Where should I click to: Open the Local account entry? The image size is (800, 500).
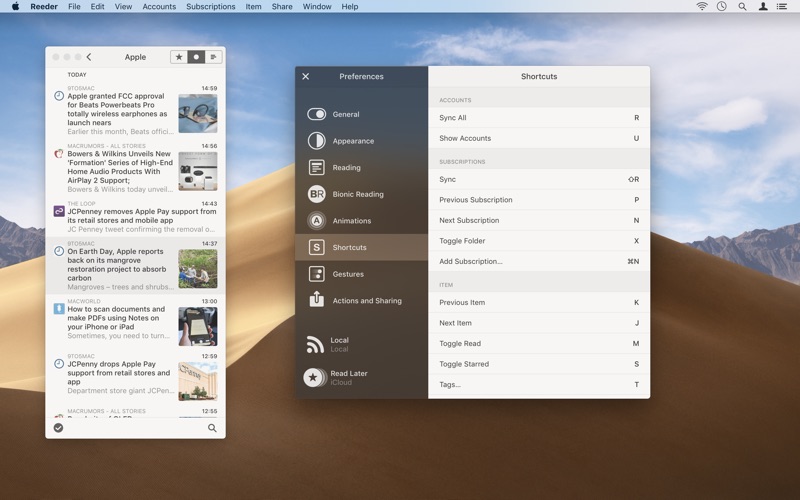click(339, 344)
